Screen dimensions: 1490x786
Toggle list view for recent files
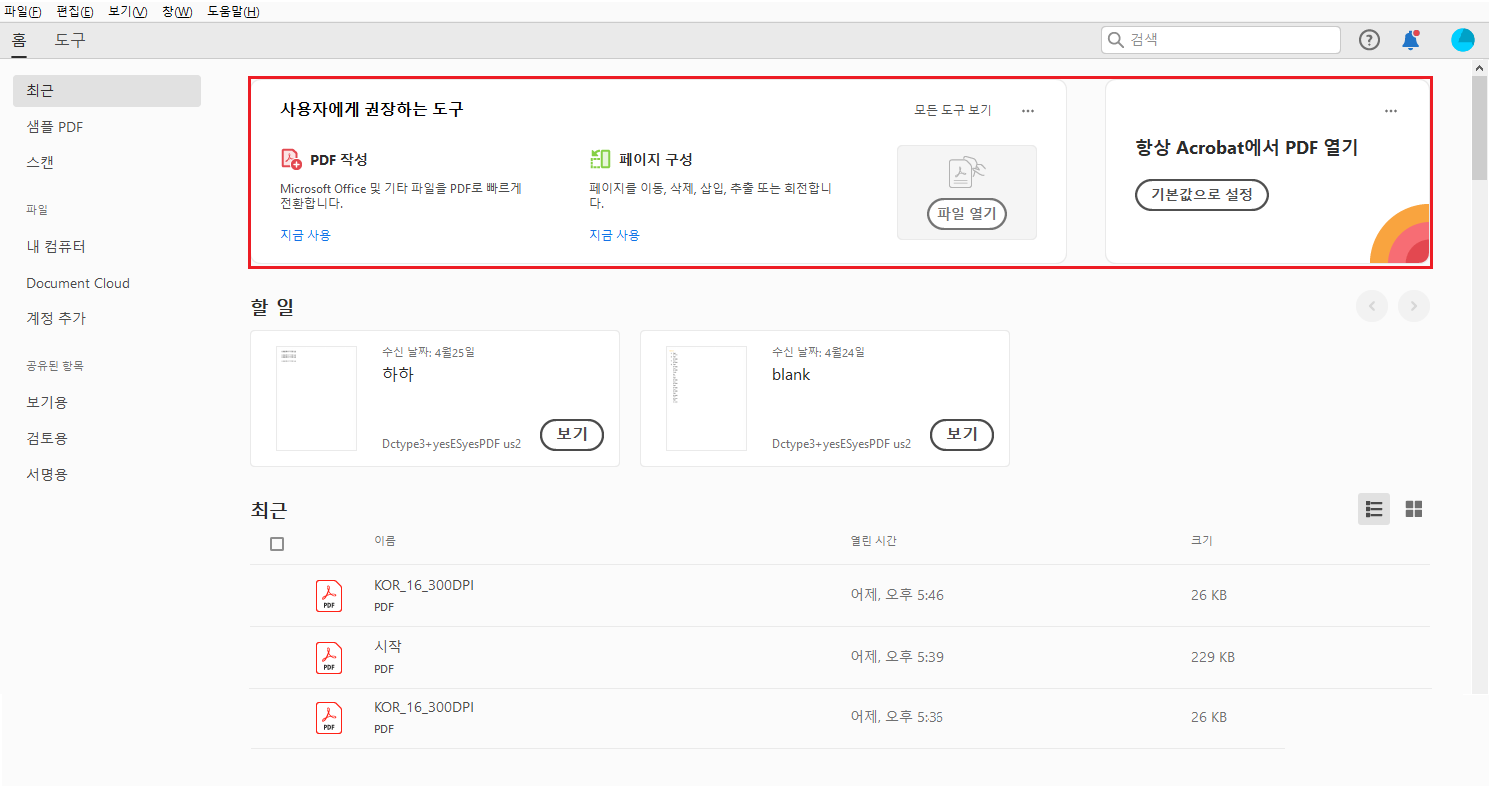click(1373, 509)
